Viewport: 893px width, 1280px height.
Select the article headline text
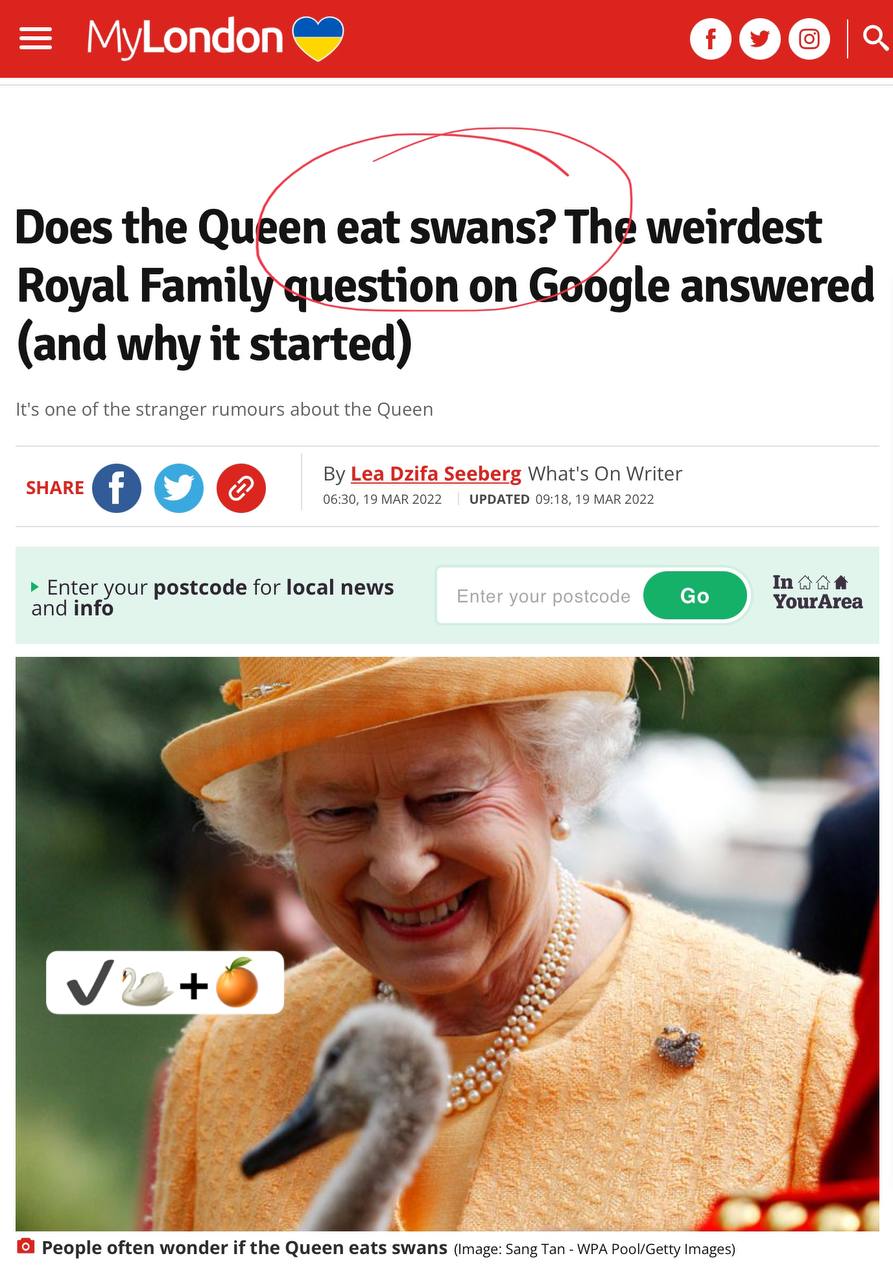pos(445,285)
